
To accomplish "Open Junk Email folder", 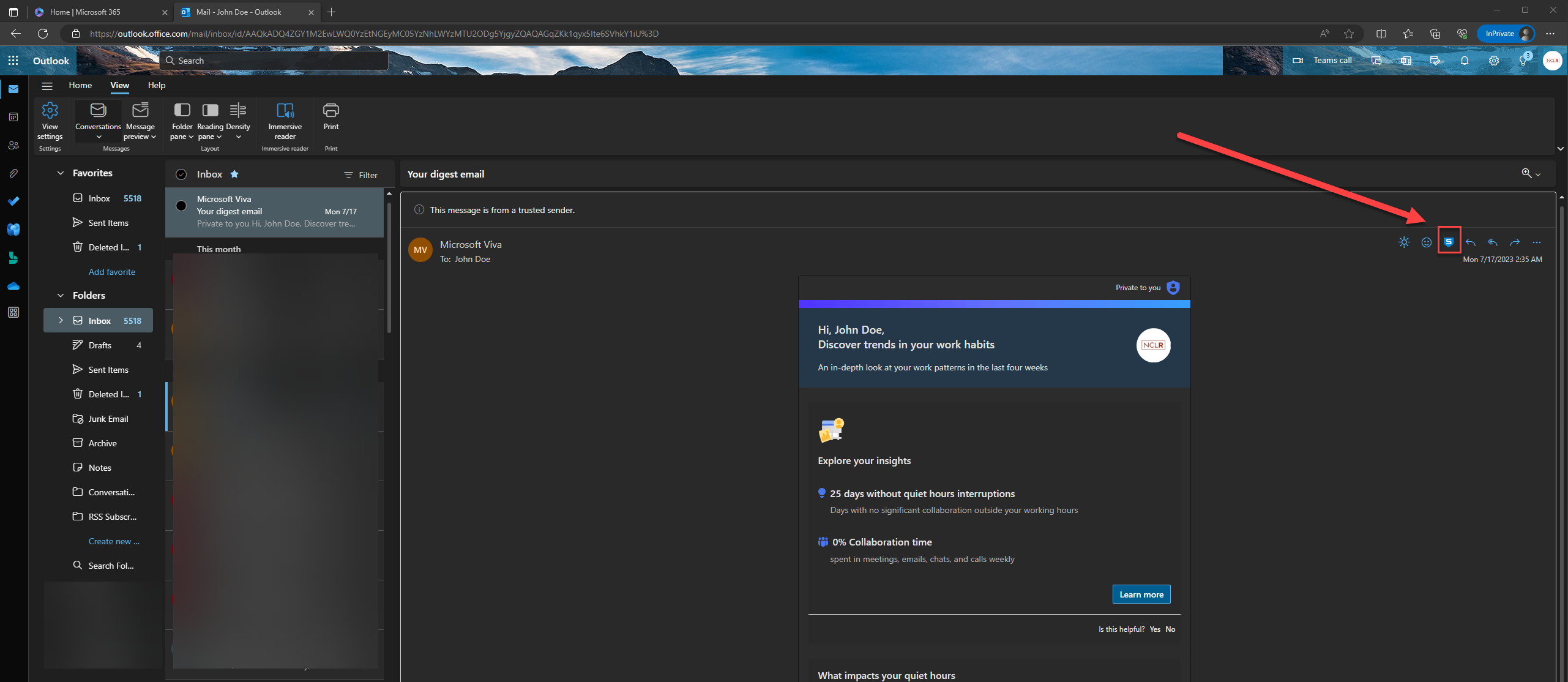I will [98, 419].
